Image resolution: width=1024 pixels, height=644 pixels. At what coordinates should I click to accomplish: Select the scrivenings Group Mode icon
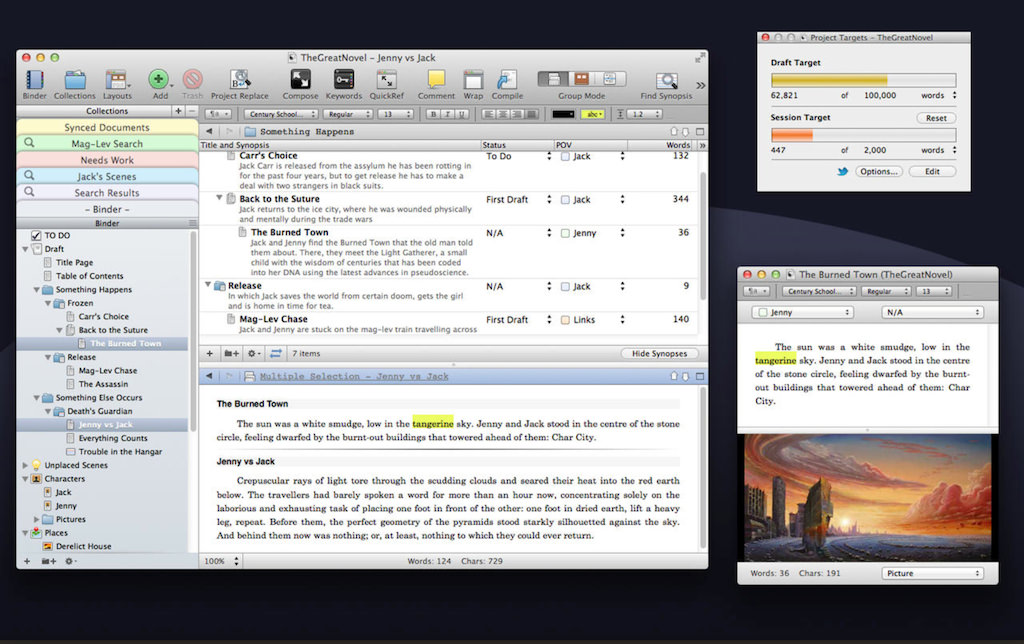[553, 79]
